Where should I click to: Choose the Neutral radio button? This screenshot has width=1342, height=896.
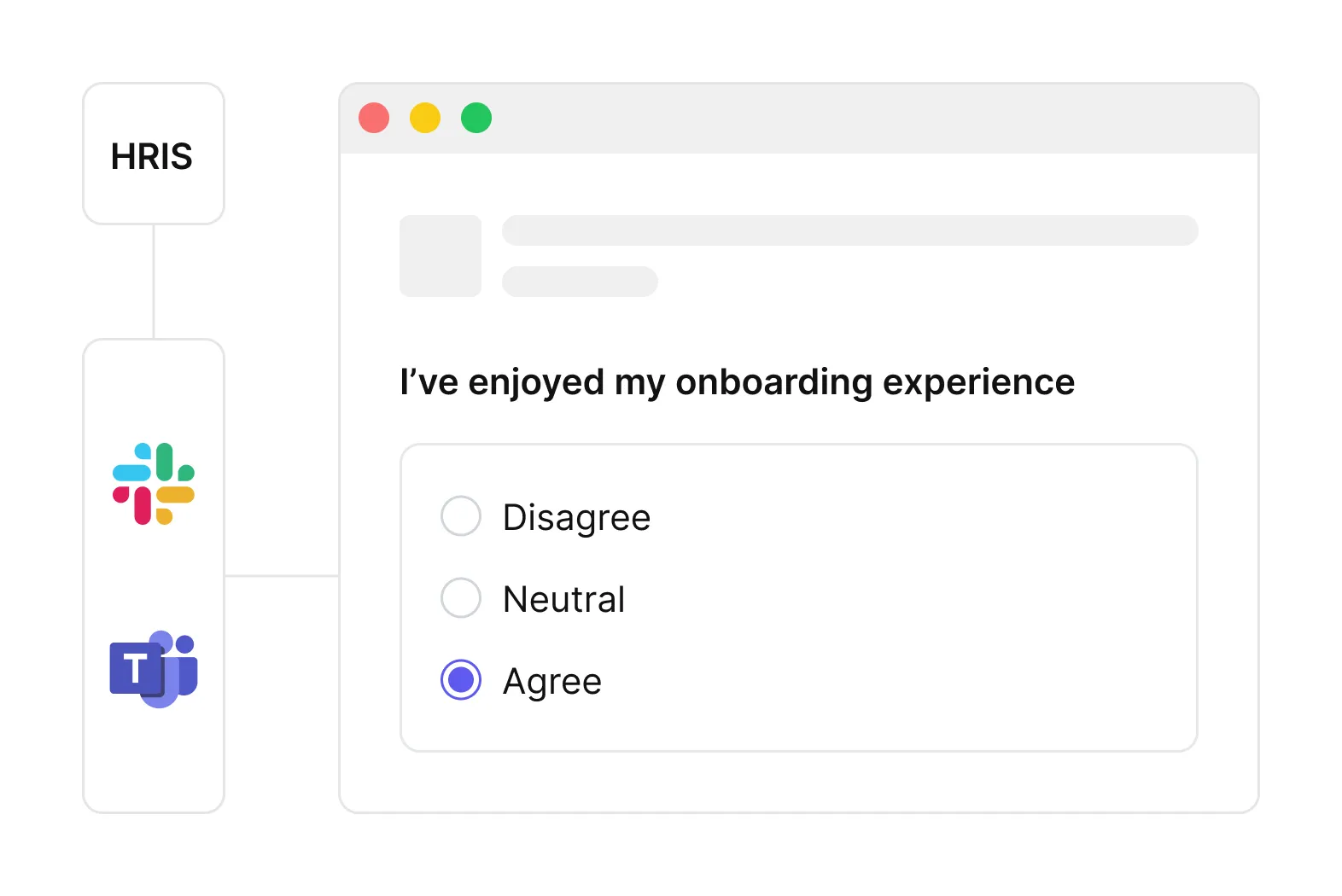(x=461, y=598)
